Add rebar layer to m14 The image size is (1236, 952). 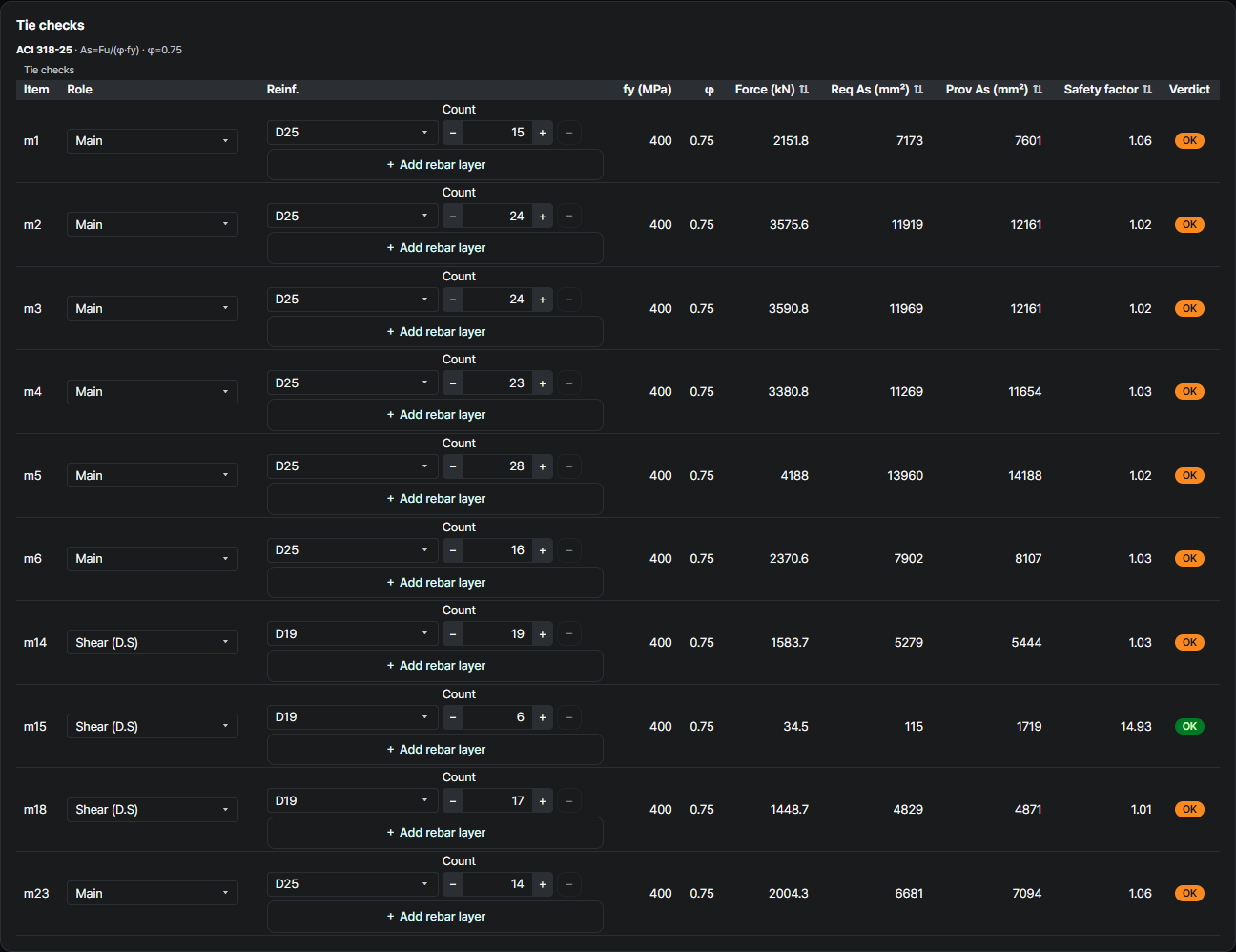point(435,666)
